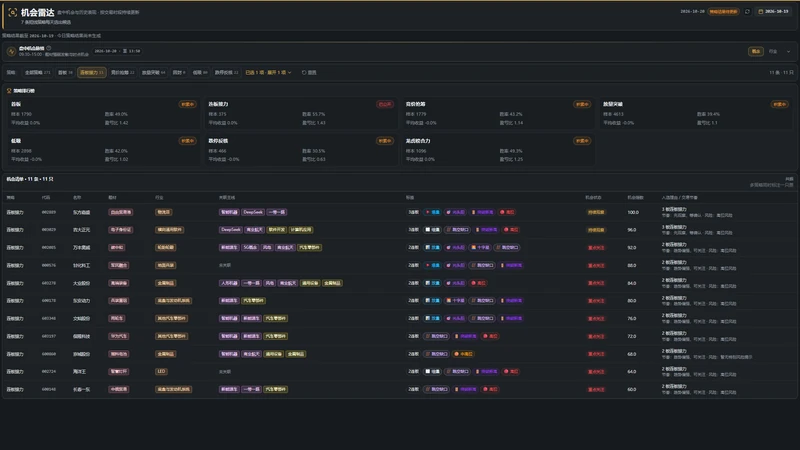Click the DeepSeek tag in 吉大正元 row

[x=231, y=230]
